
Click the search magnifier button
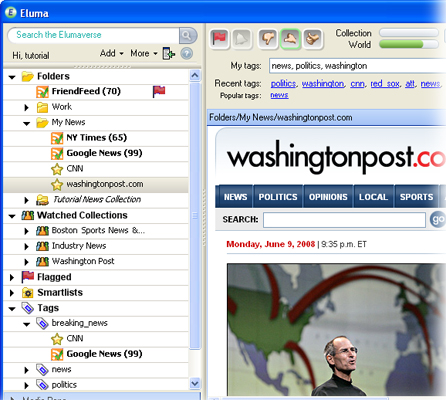(188, 35)
